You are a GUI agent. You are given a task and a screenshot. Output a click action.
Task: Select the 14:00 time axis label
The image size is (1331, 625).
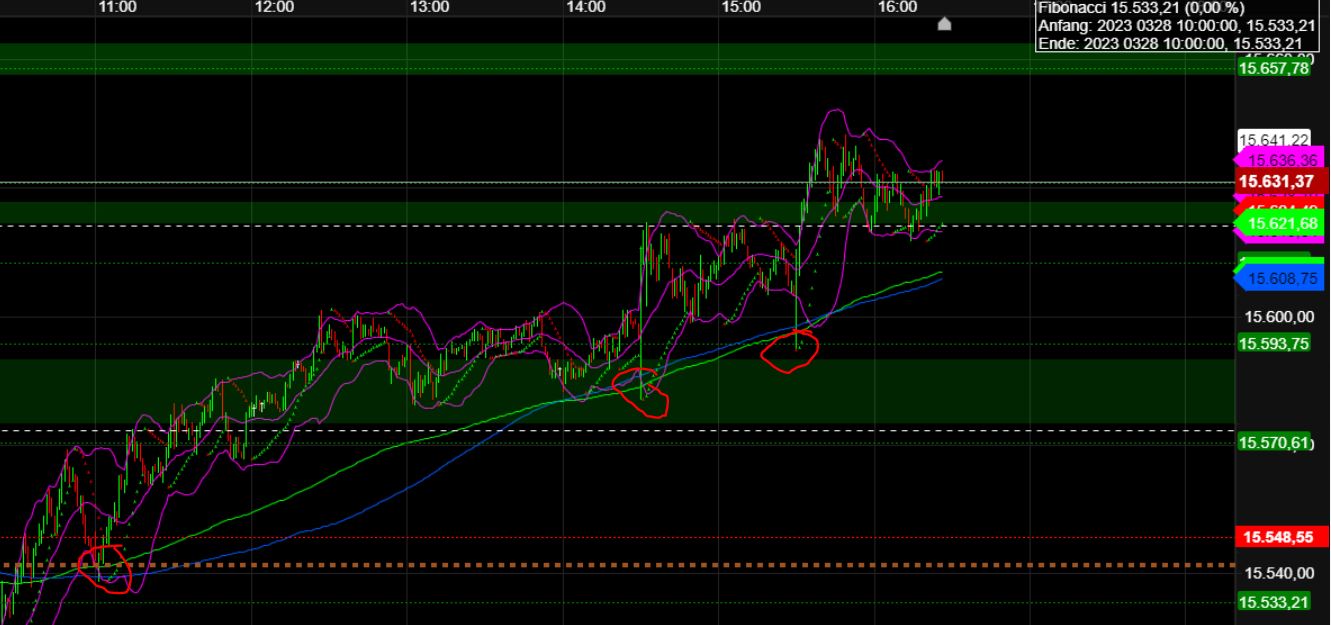click(585, 6)
